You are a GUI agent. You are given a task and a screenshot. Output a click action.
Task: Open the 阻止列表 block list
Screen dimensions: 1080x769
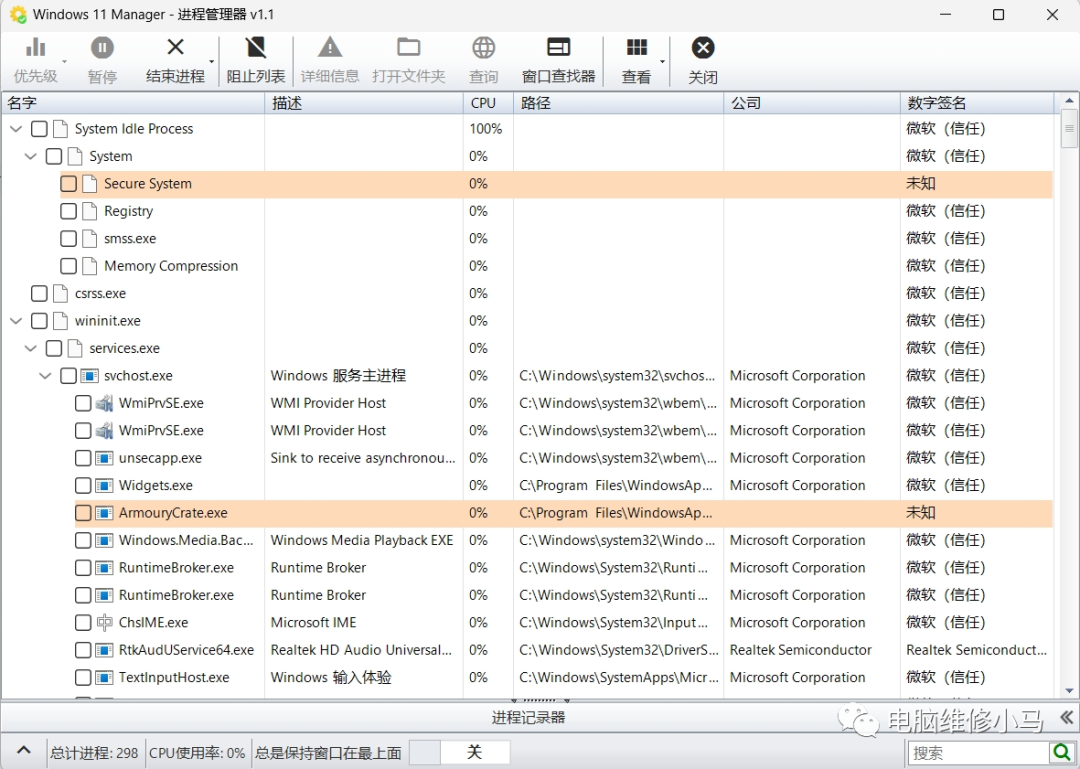(x=256, y=61)
